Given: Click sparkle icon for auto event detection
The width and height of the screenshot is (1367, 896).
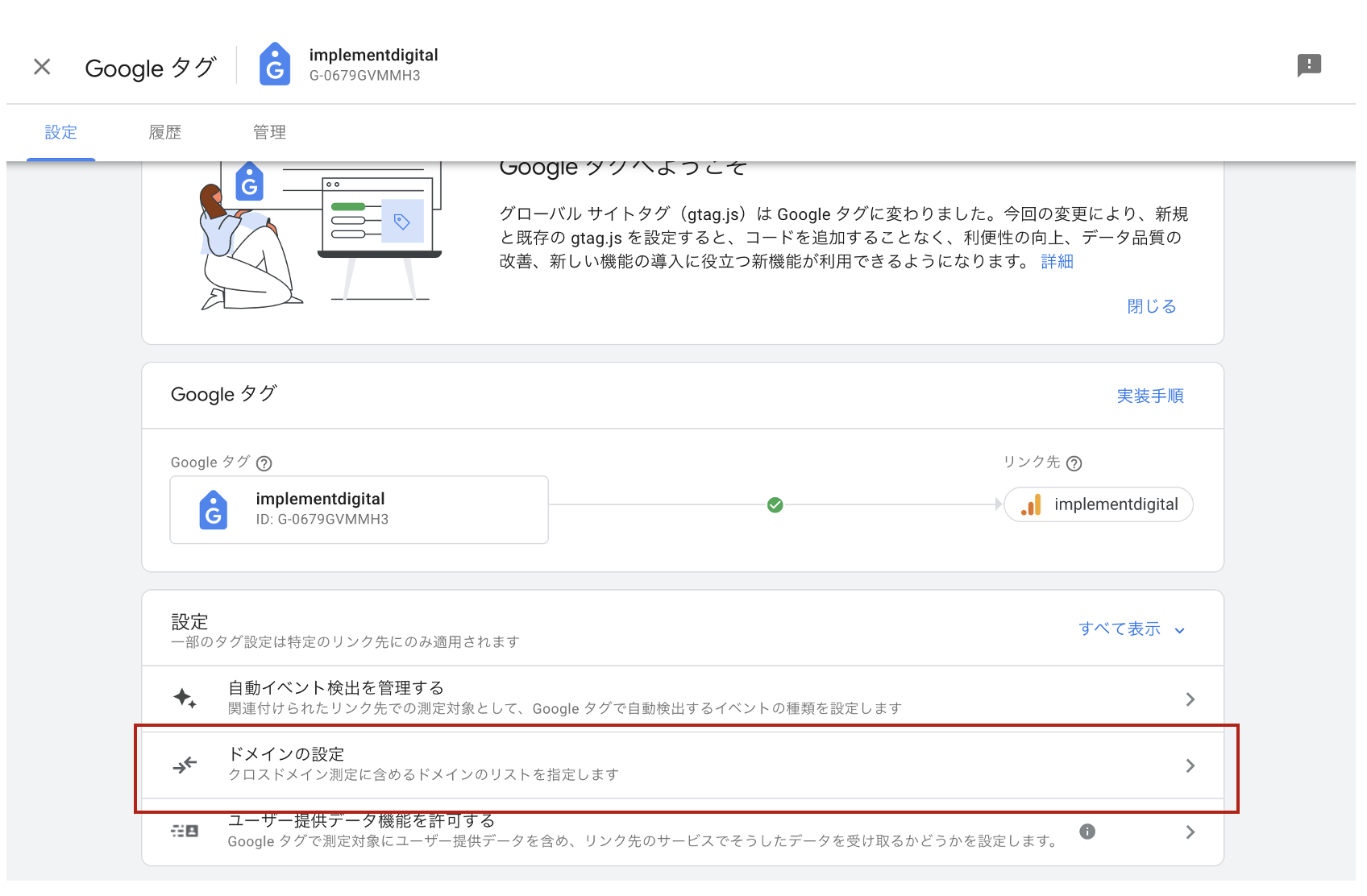Looking at the screenshot, I should pos(185,698).
